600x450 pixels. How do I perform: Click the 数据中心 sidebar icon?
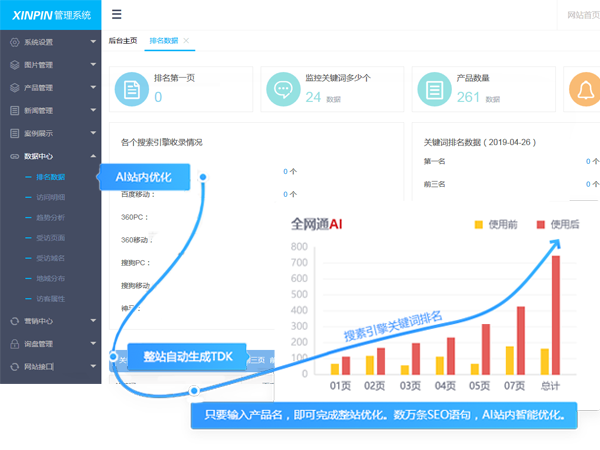(x=13, y=156)
